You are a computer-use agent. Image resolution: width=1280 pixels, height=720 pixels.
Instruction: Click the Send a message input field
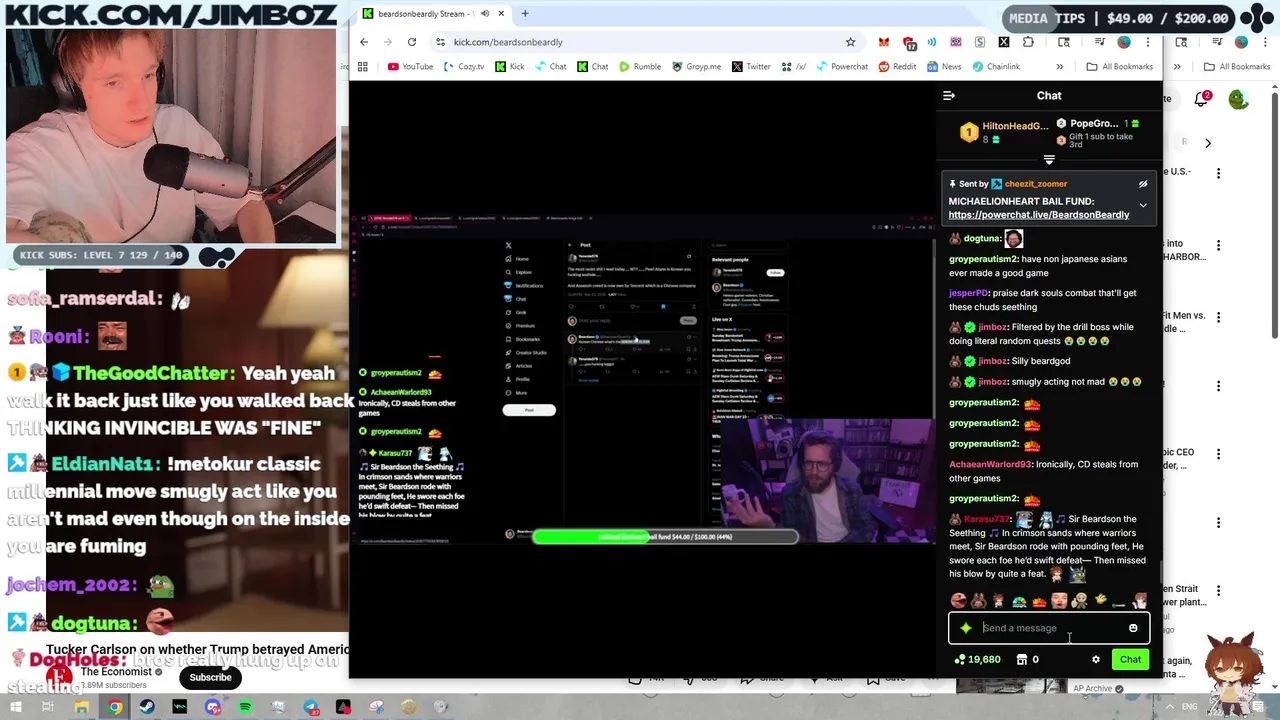tap(1050, 628)
